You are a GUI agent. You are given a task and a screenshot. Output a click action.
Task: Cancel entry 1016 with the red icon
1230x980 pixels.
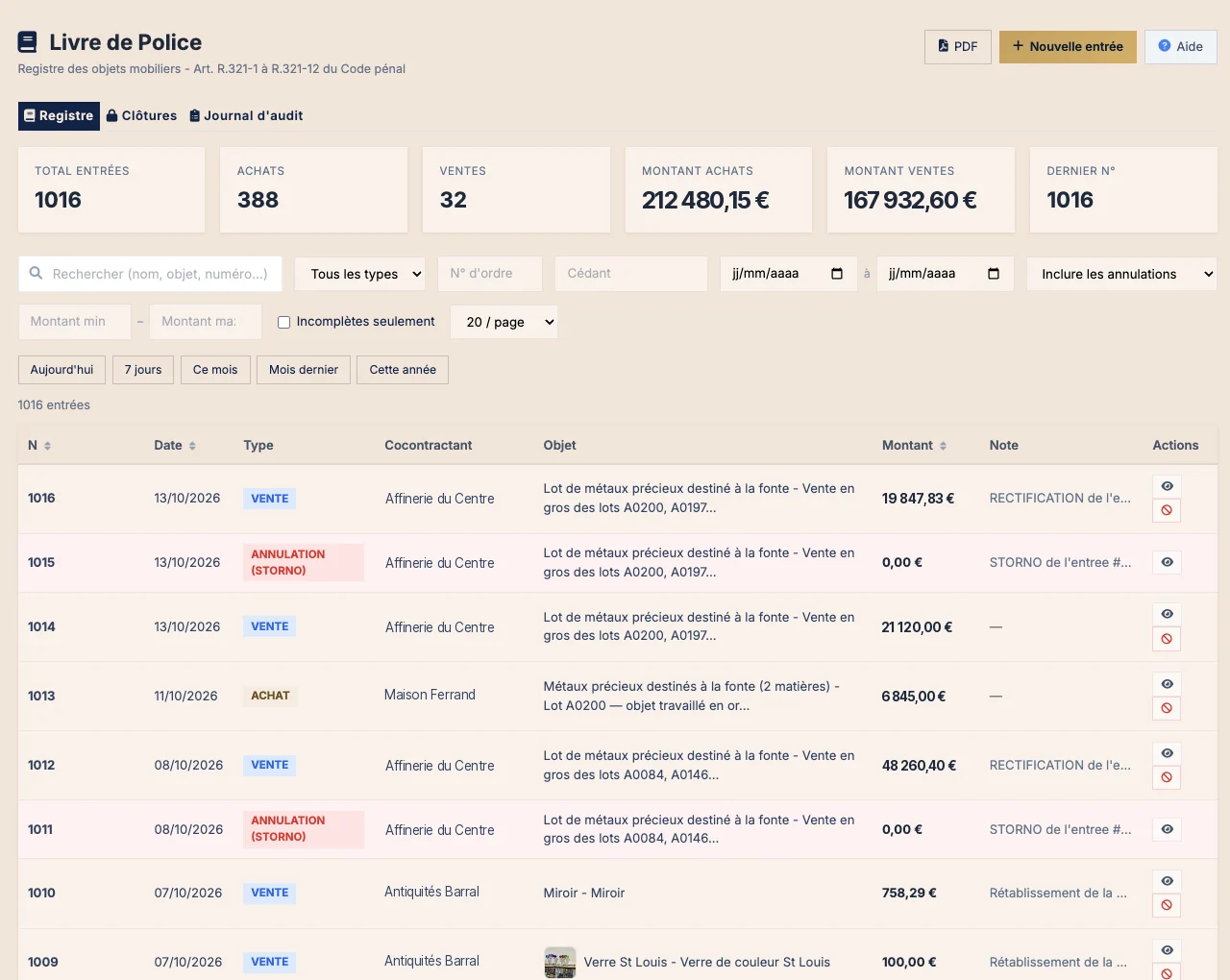point(1167,510)
